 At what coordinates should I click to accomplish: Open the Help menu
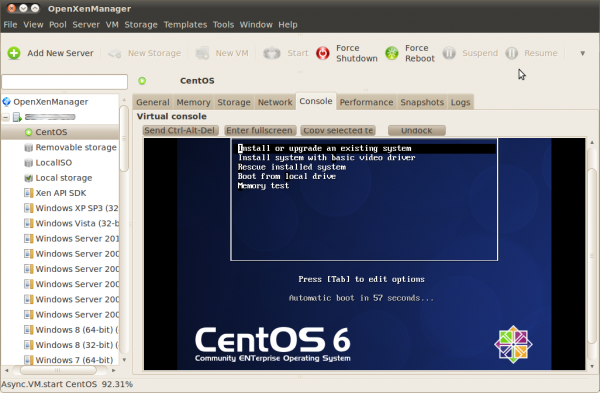(x=288, y=25)
